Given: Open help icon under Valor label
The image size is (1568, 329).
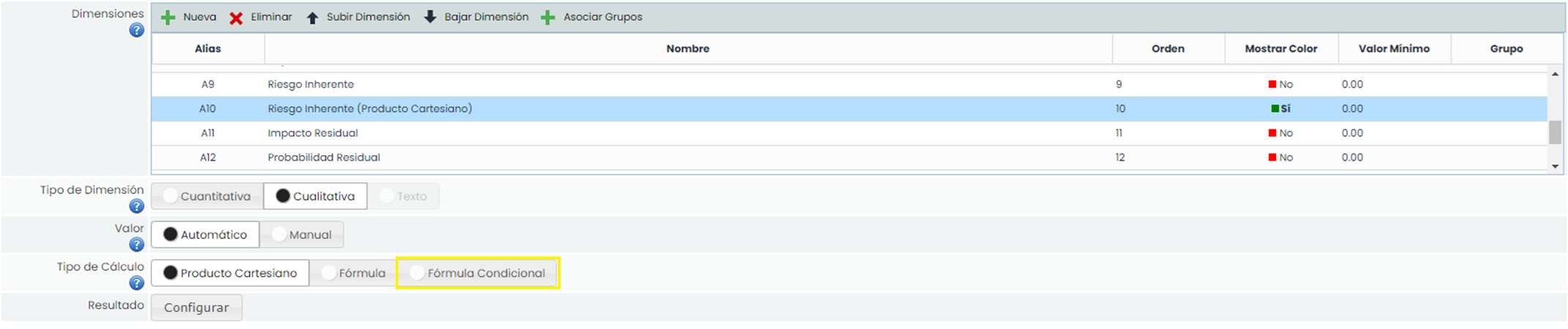Looking at the screenshot, I should pyautogui.click(x=136, y=245).
